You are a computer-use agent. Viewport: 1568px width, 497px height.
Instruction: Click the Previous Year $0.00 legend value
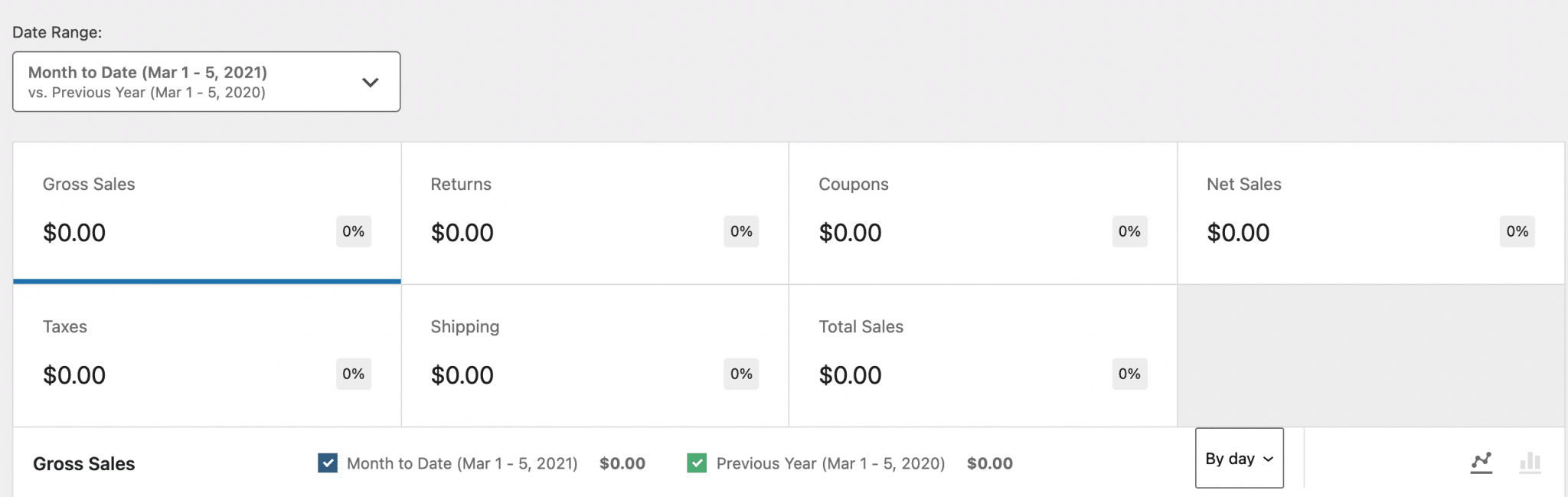pyautogui.click(x=989, y=463)
